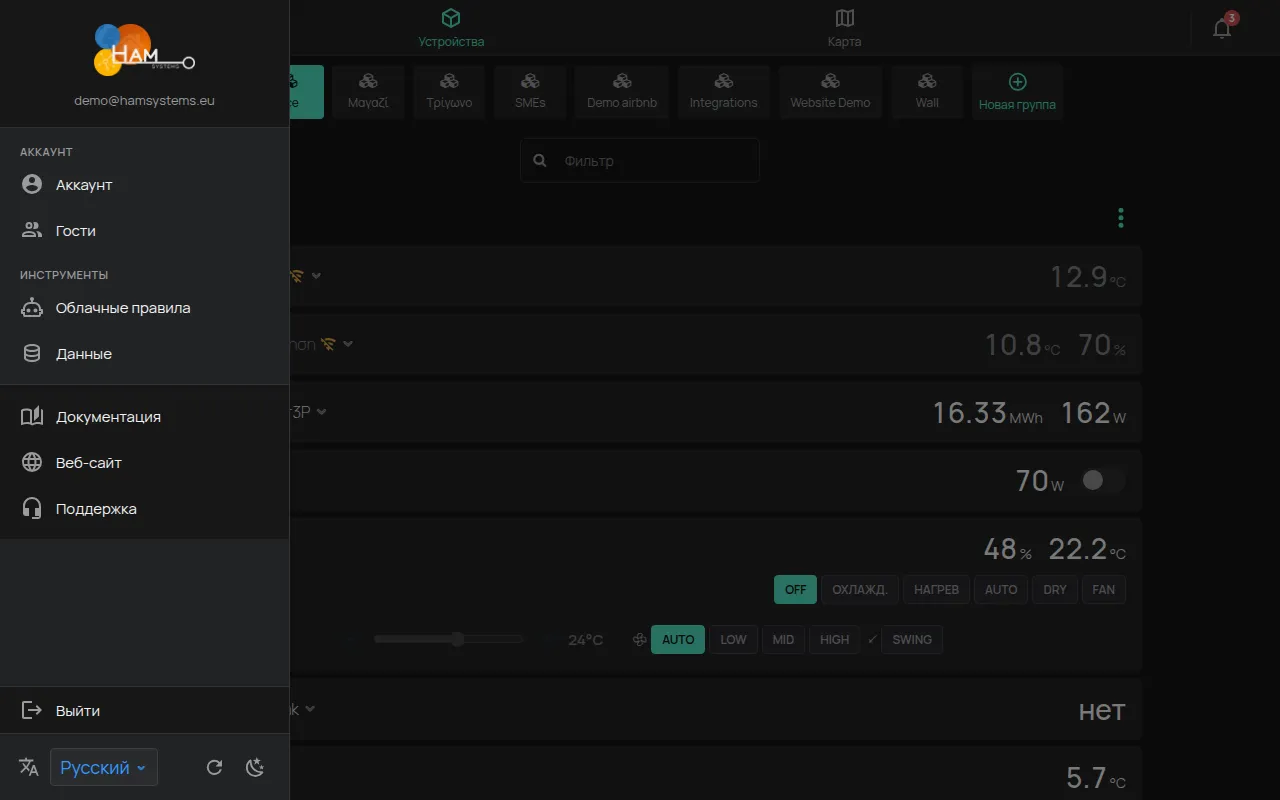The width and height of the screenshot is (1280, 800).
Task: Click the Поддержка headset icon
Action: [32, 509]
